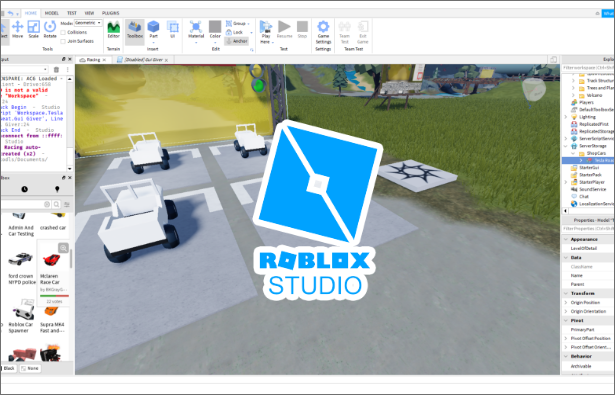Close the Gui Giver script tab

[x=166, y=60]
